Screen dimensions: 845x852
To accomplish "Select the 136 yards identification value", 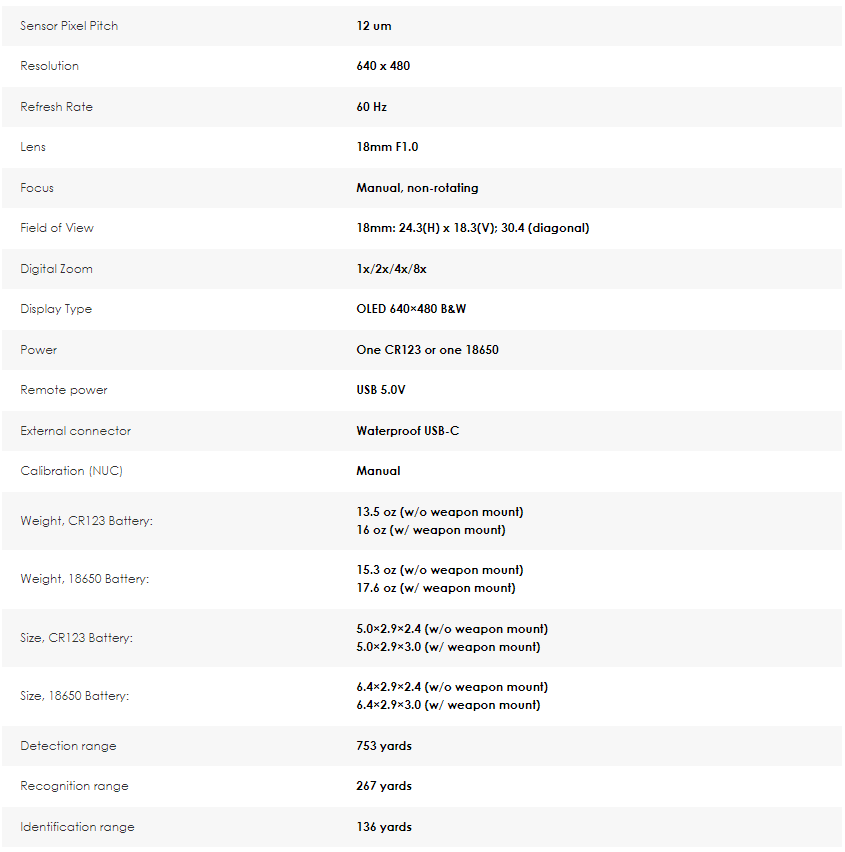I will [384, 827].
